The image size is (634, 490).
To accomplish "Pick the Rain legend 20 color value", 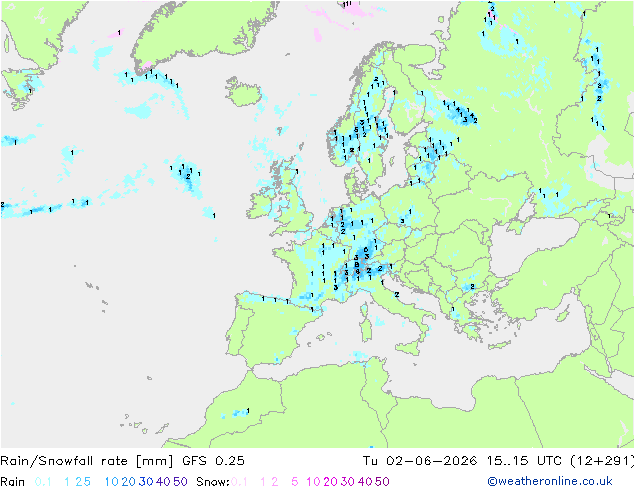I will point(129,482).
